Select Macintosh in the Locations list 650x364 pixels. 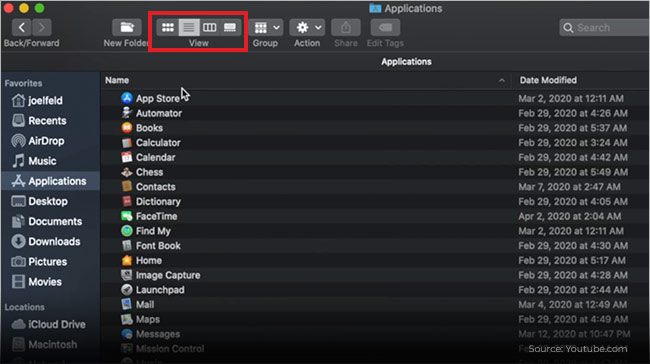(44, 345)
